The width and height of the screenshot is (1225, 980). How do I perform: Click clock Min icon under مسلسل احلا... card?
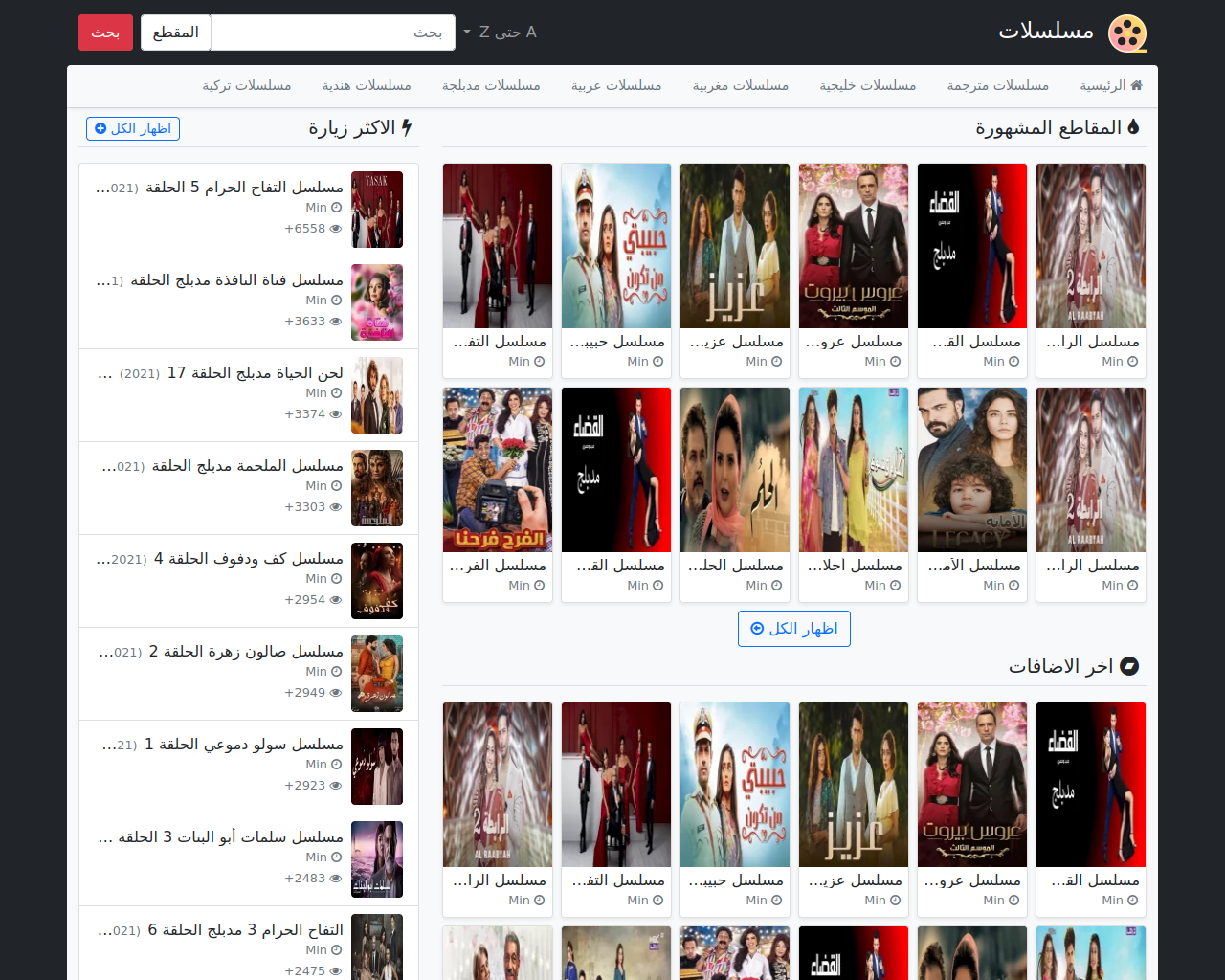point(896,586)
